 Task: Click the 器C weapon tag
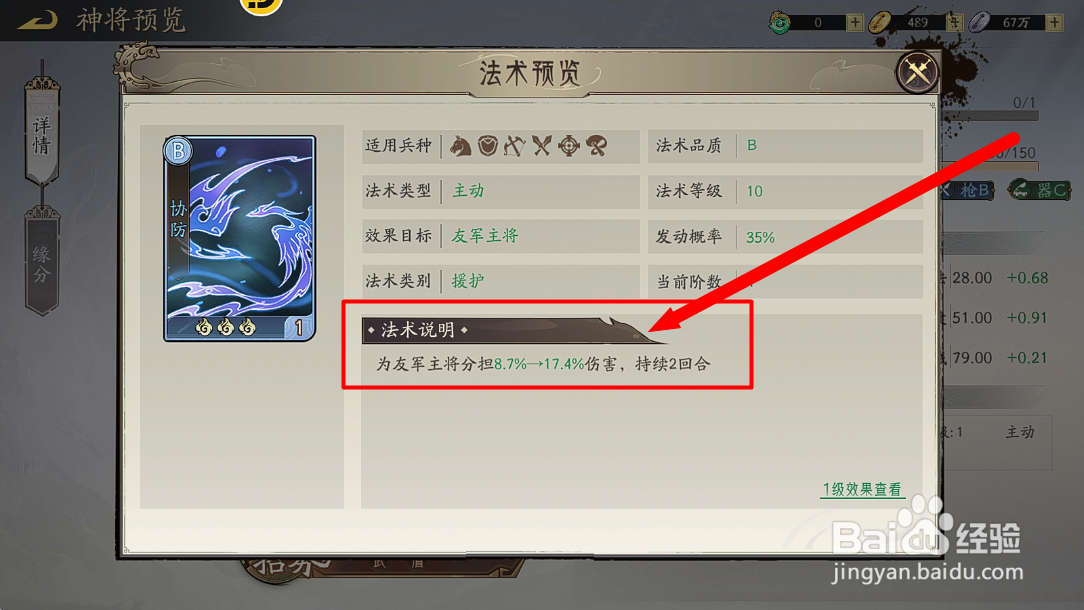click(x=1040, y=190)
